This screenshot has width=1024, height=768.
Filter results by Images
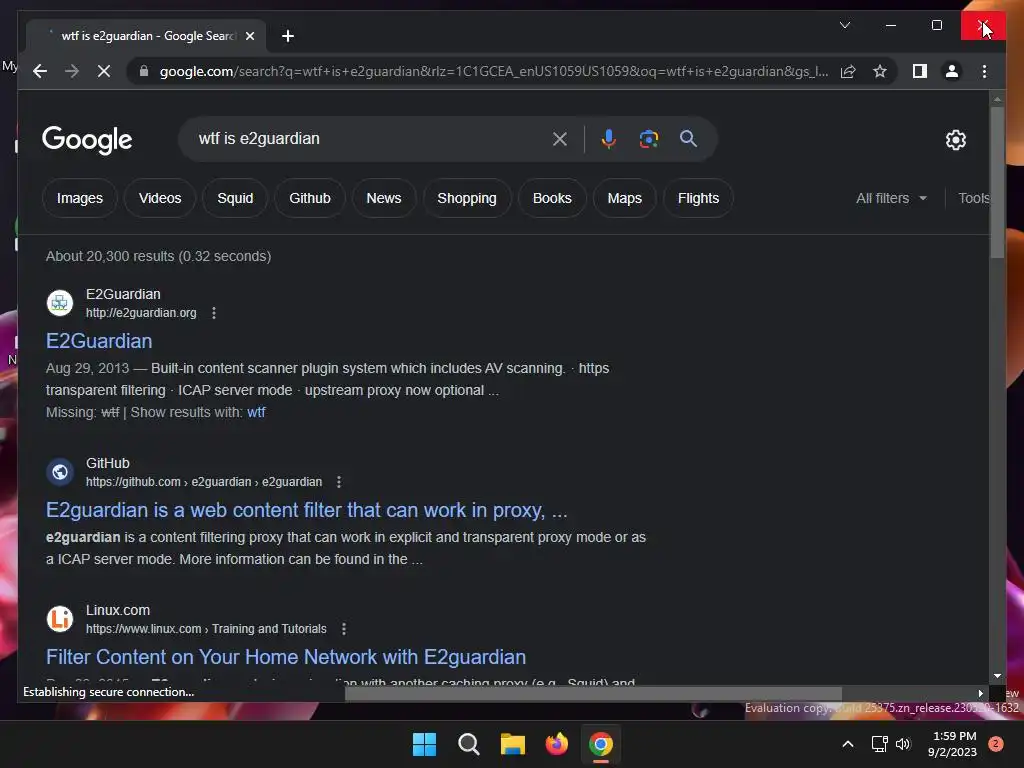(80, 198)
